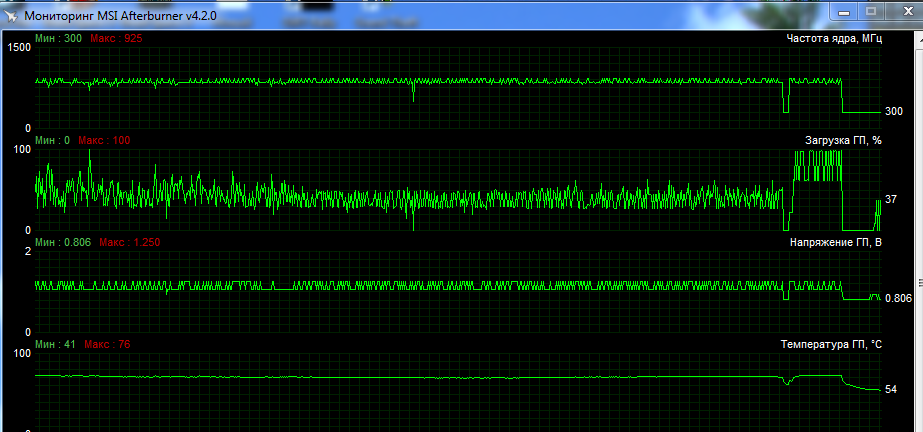Click 'Макс : 1.250' in the voltage graph
Viewport: 923px width, 432px height.
pos(130,242)
